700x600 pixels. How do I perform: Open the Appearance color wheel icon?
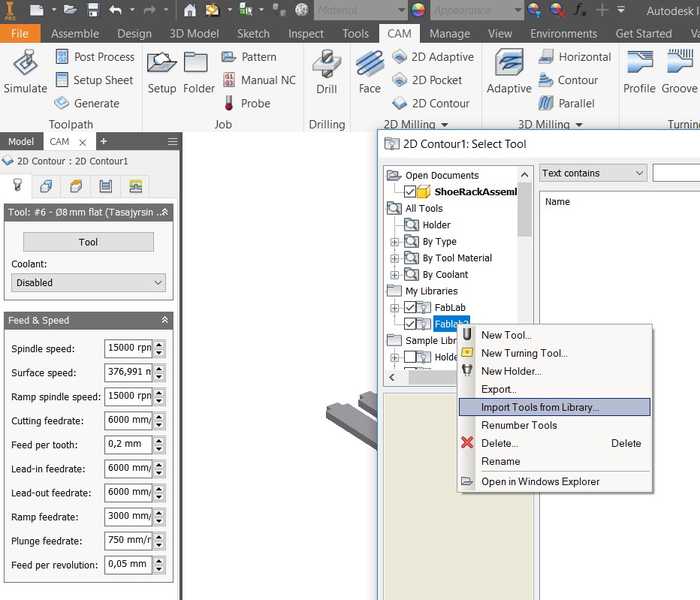(418, 10)
